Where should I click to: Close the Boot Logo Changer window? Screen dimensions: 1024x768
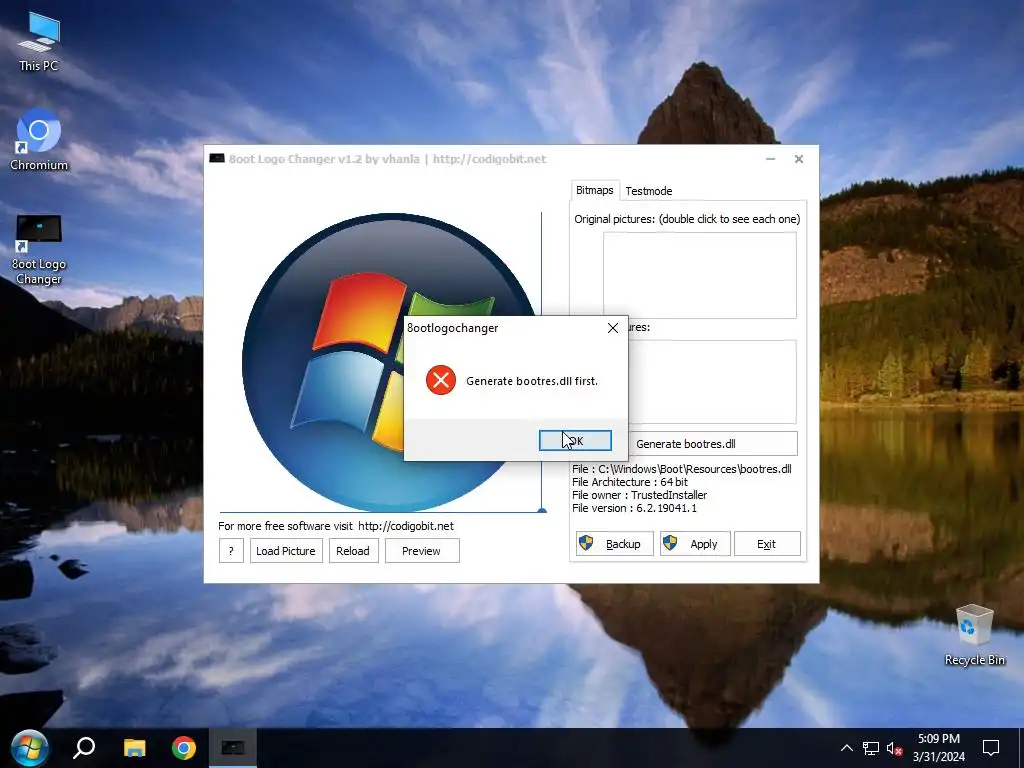[x=799, y=159]
